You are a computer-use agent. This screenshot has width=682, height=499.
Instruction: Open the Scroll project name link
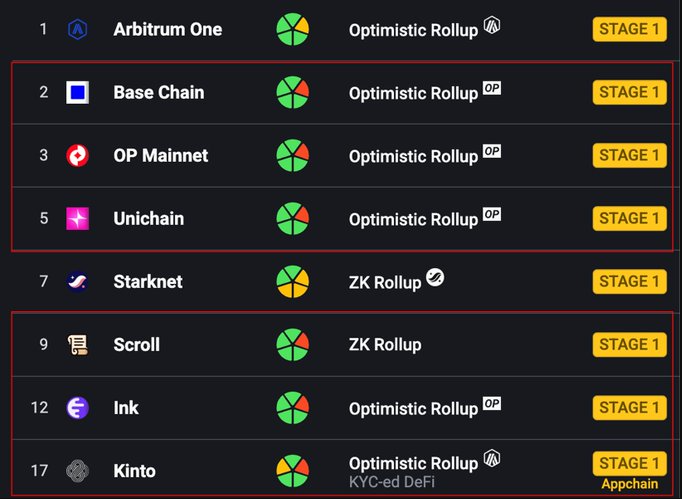137,345
